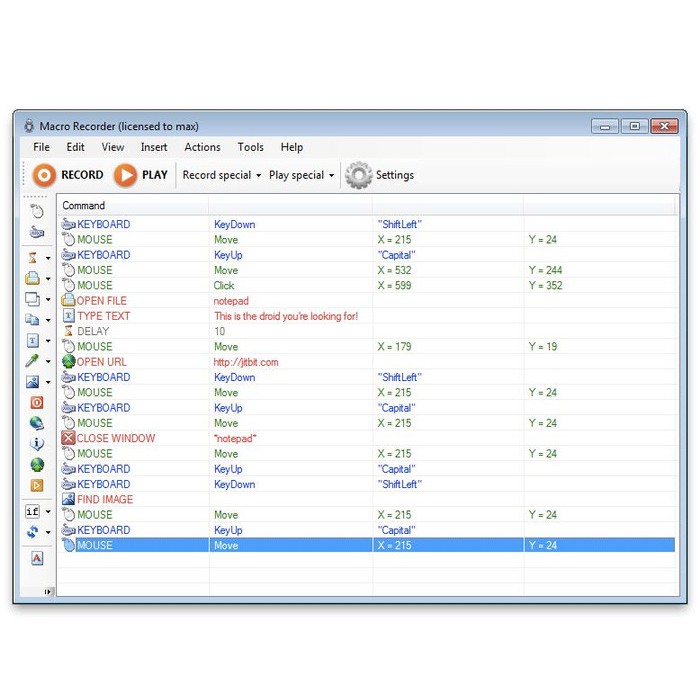Open the Tools menu
The height and width of the screenshot is (700, 700).
[250, 147]
